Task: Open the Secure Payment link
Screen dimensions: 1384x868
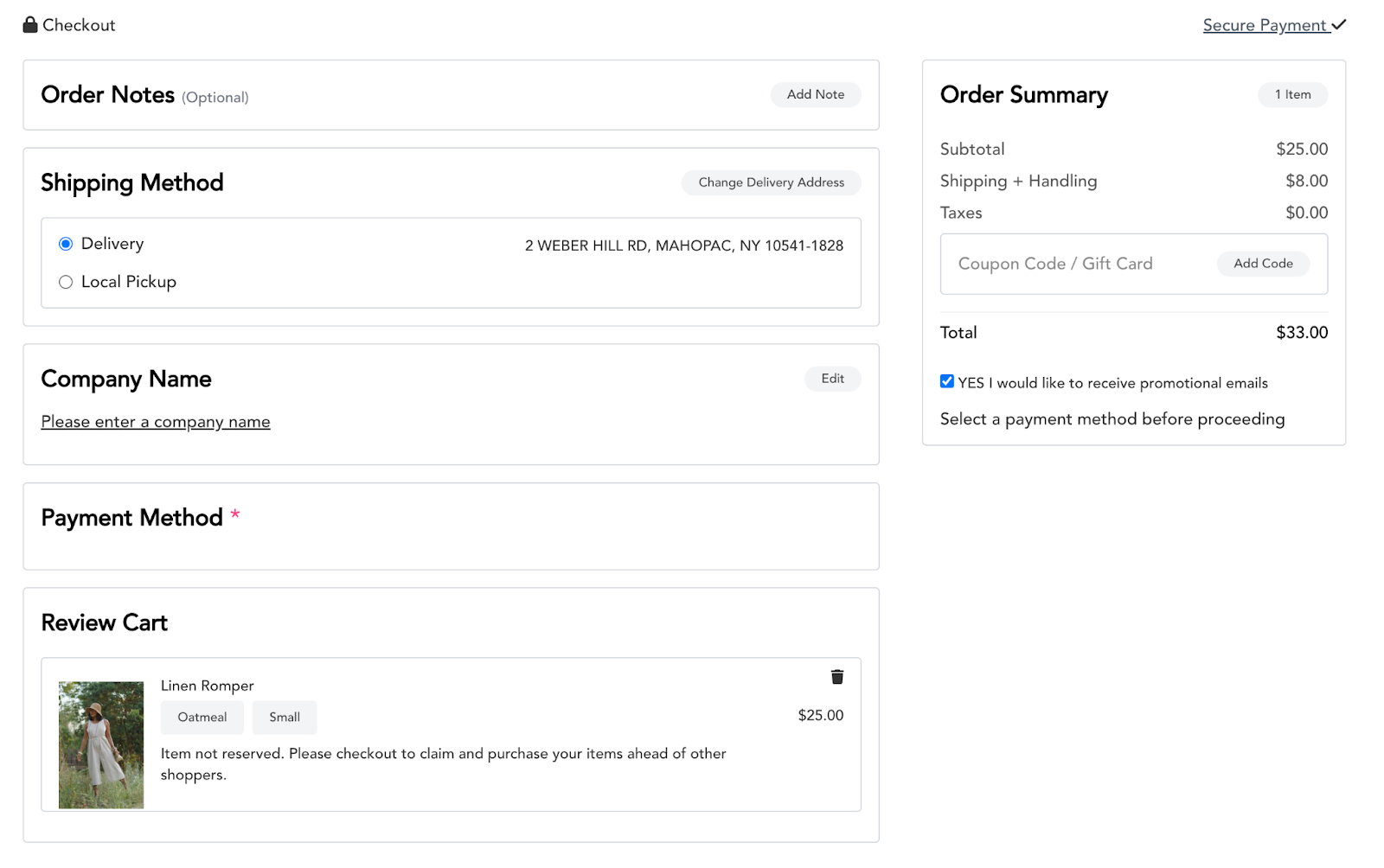Action: coord(1264,25)
